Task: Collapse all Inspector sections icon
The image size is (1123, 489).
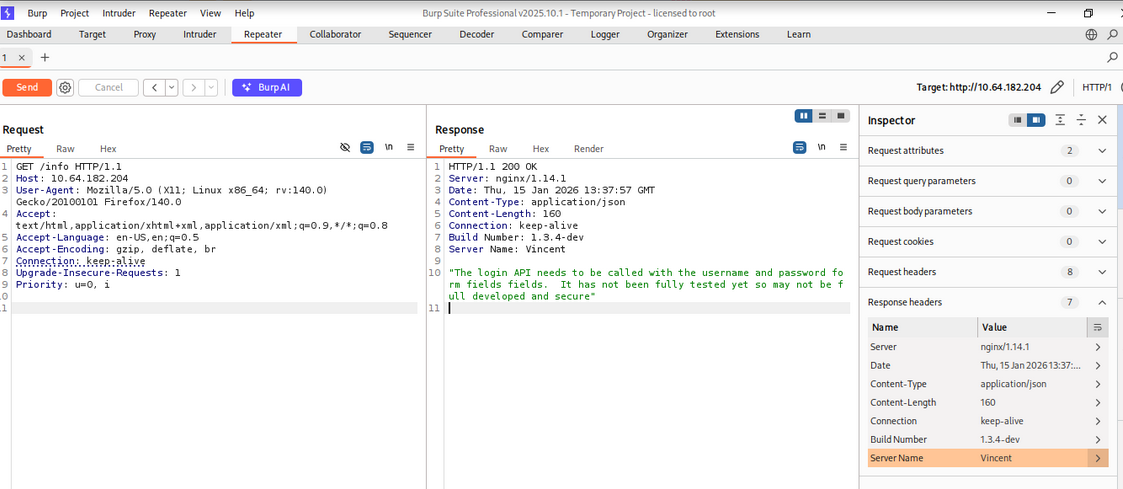Action: tap(1081, 120)
